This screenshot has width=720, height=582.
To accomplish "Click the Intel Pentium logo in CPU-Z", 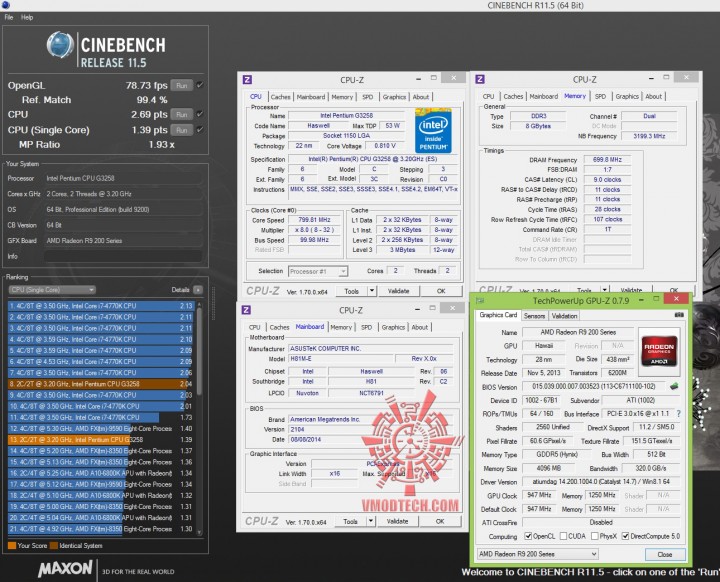I will pyautogui.click(x=433, y=131).
